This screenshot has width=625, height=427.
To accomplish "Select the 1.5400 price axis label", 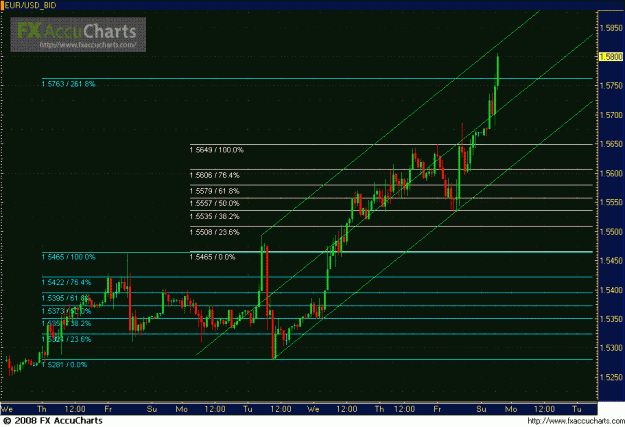I will (x=611, y=290).
